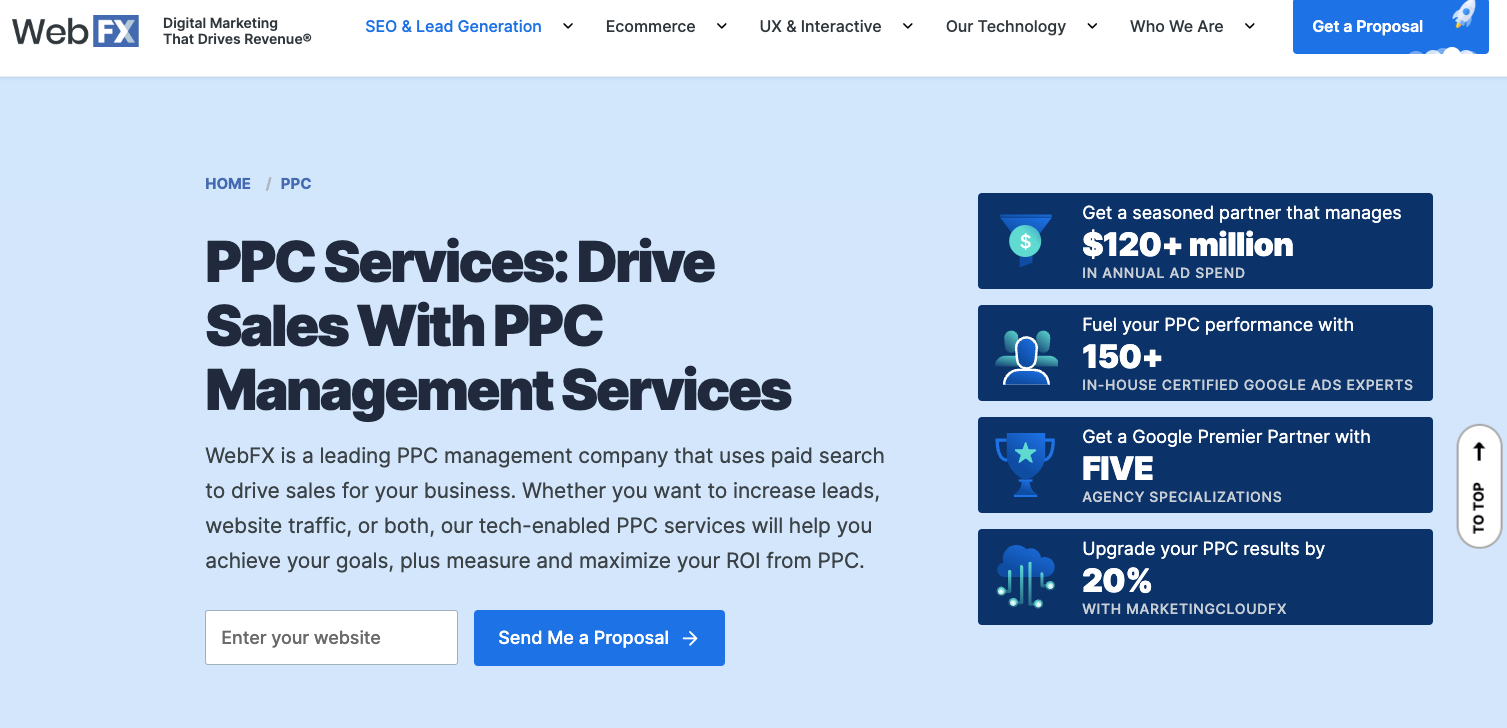The height and width of the screenshot is (728, 1507).
Task: Click the dollar funnel icon in ad spend card
Action: [1025, 240]
